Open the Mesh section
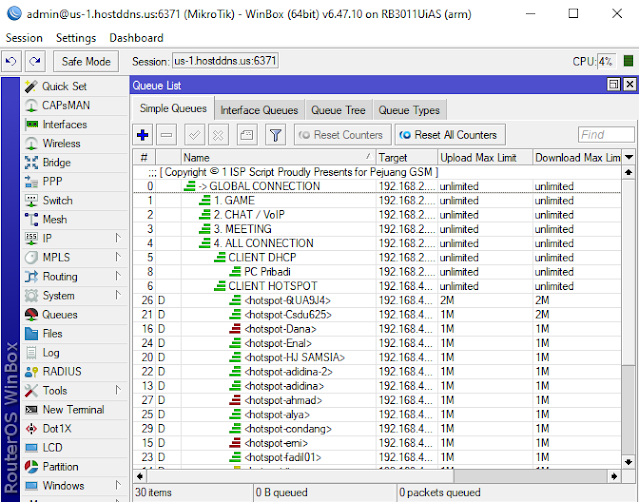Viewport: 639px width, 502px height. click(x=55, y=219)
